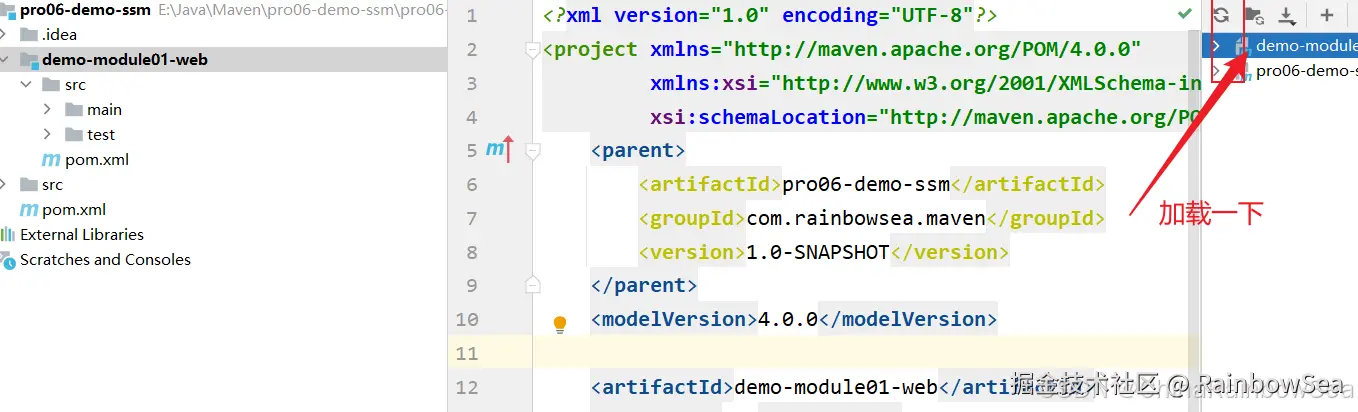Select demo-module entry in Maven panel

point(1307,45)
